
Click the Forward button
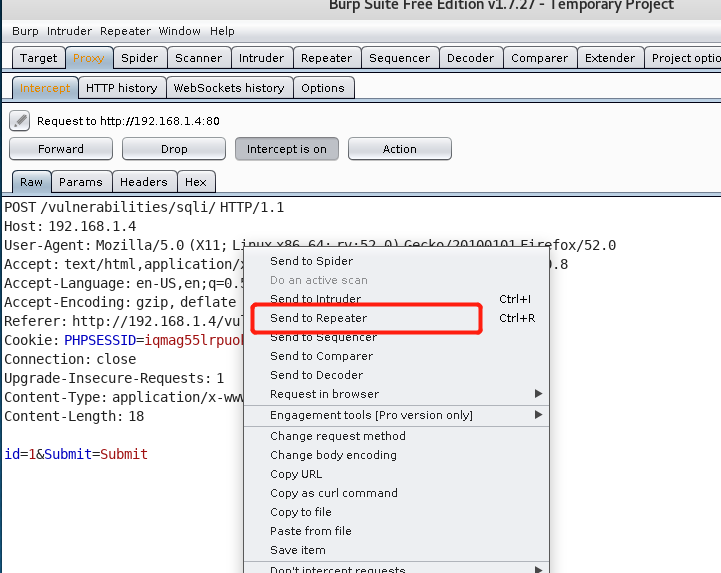[x=61, y=149]
